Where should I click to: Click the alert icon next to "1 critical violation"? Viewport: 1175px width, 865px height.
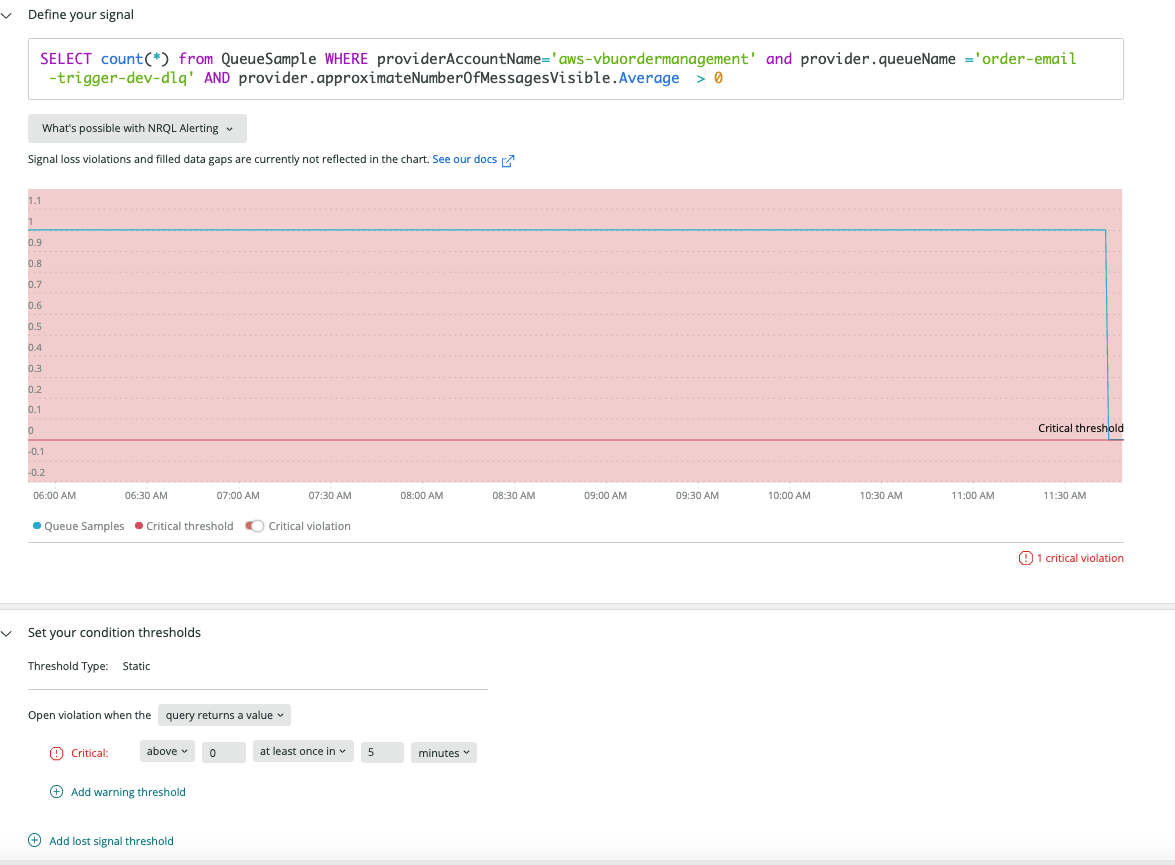coord(1026,557)
